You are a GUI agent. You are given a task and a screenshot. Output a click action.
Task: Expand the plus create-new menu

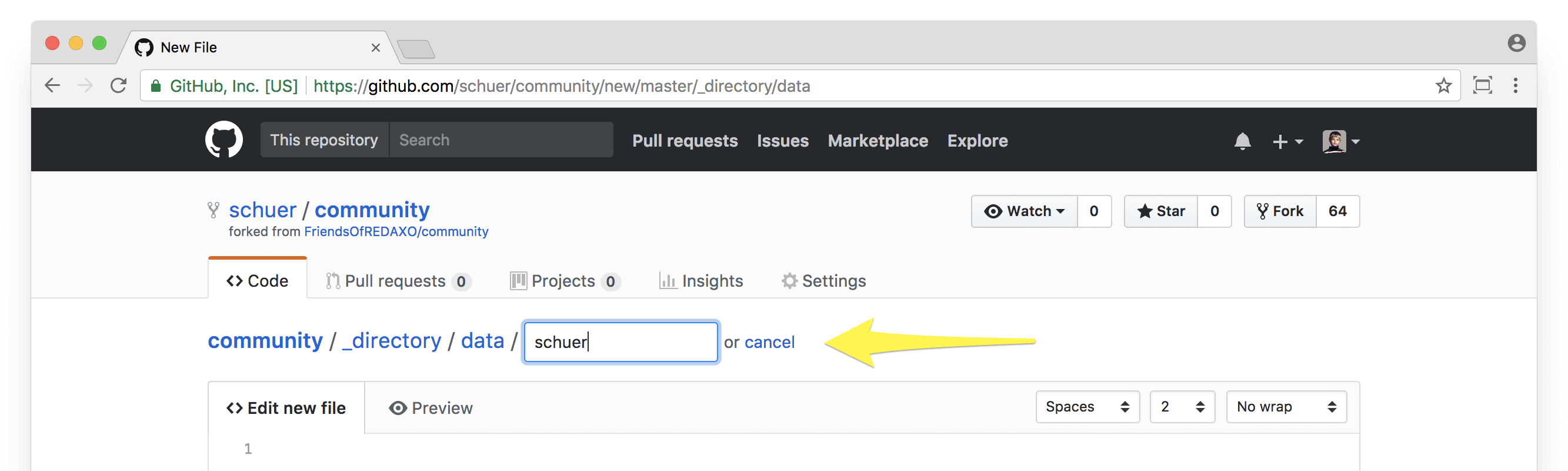click(x=1287, y=141)
